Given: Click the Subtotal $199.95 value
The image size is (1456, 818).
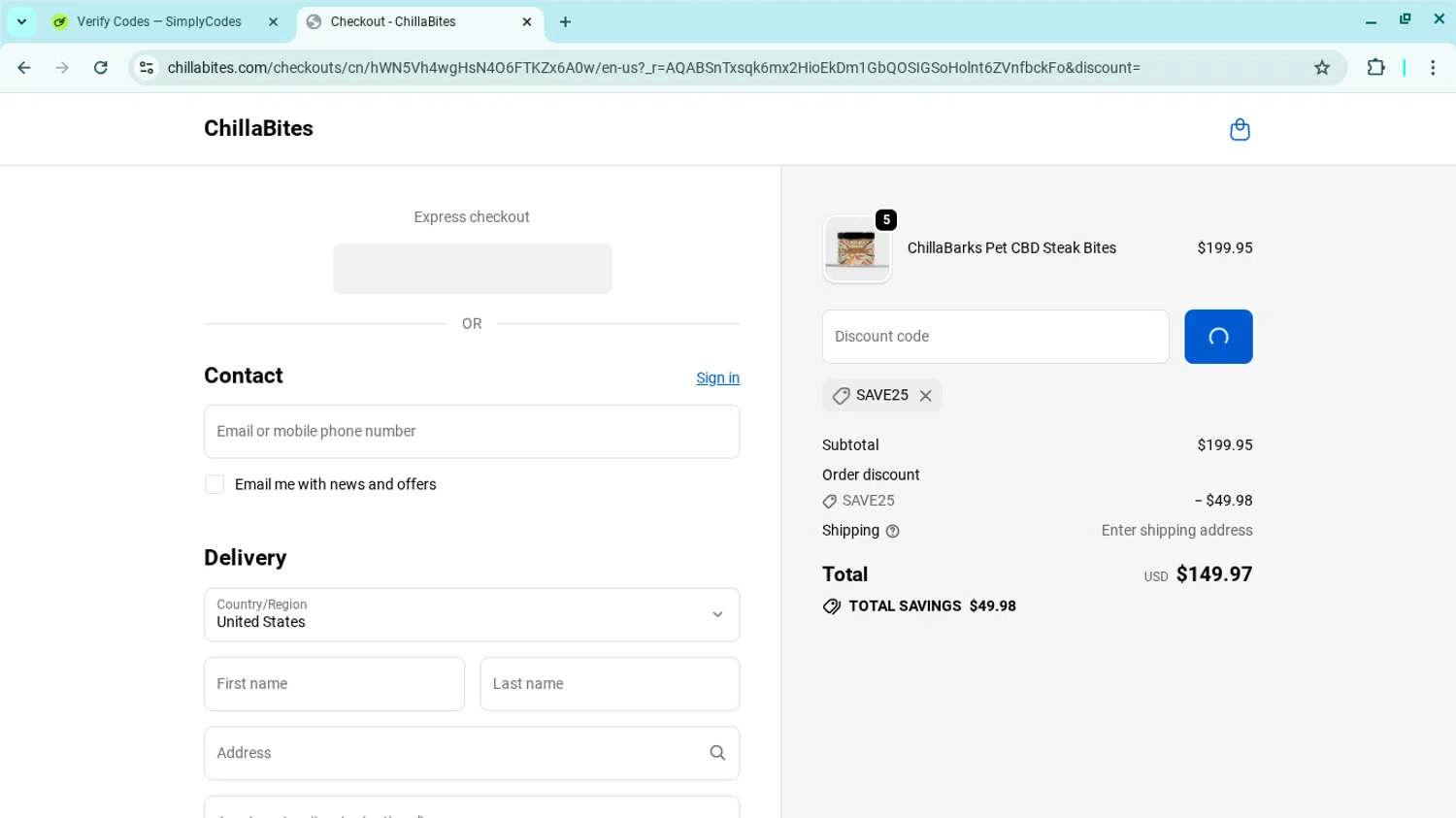Looking at the screenshot, I should coord(1225,445).
